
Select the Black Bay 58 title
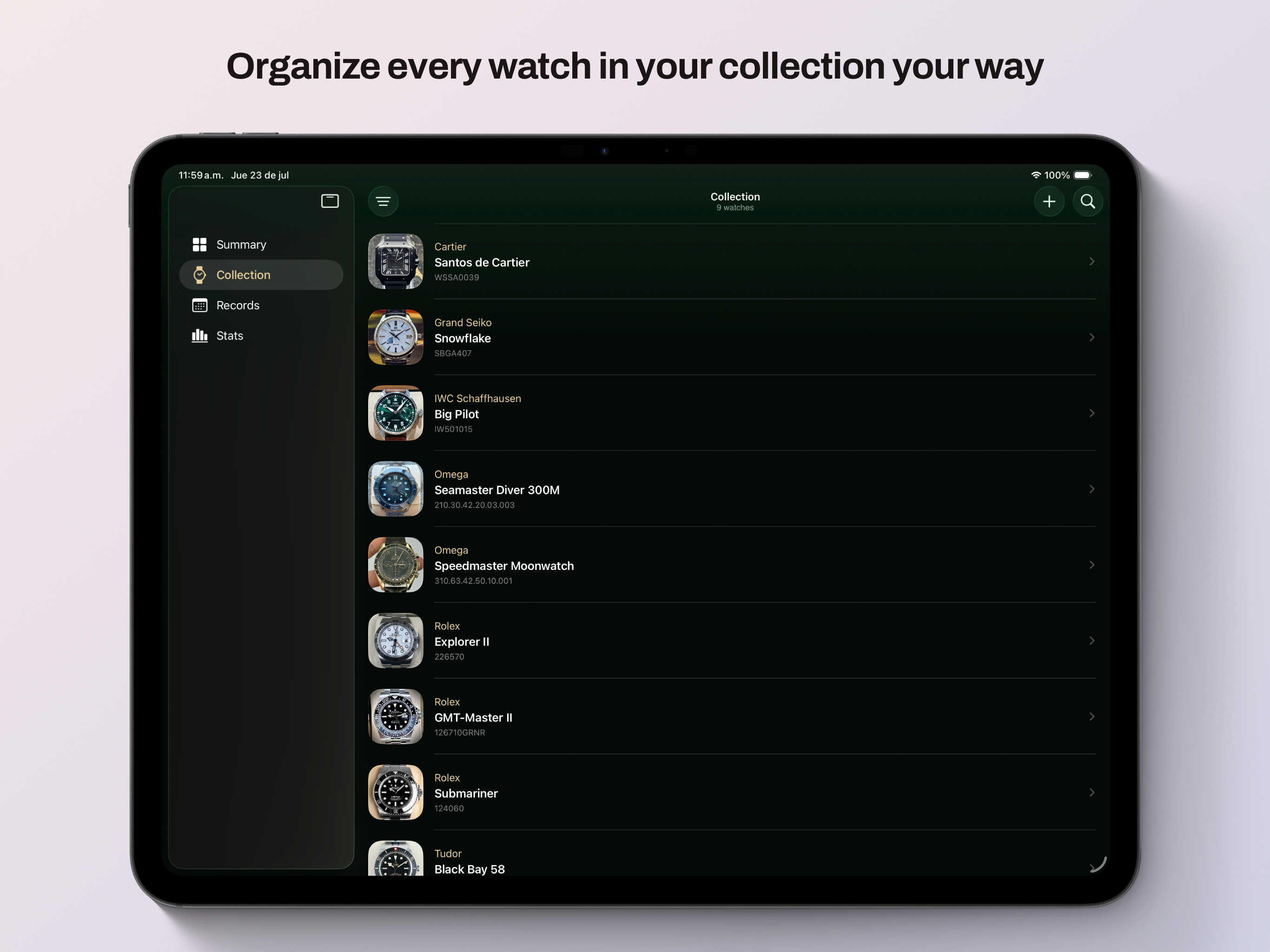click(x=470, y=869)
